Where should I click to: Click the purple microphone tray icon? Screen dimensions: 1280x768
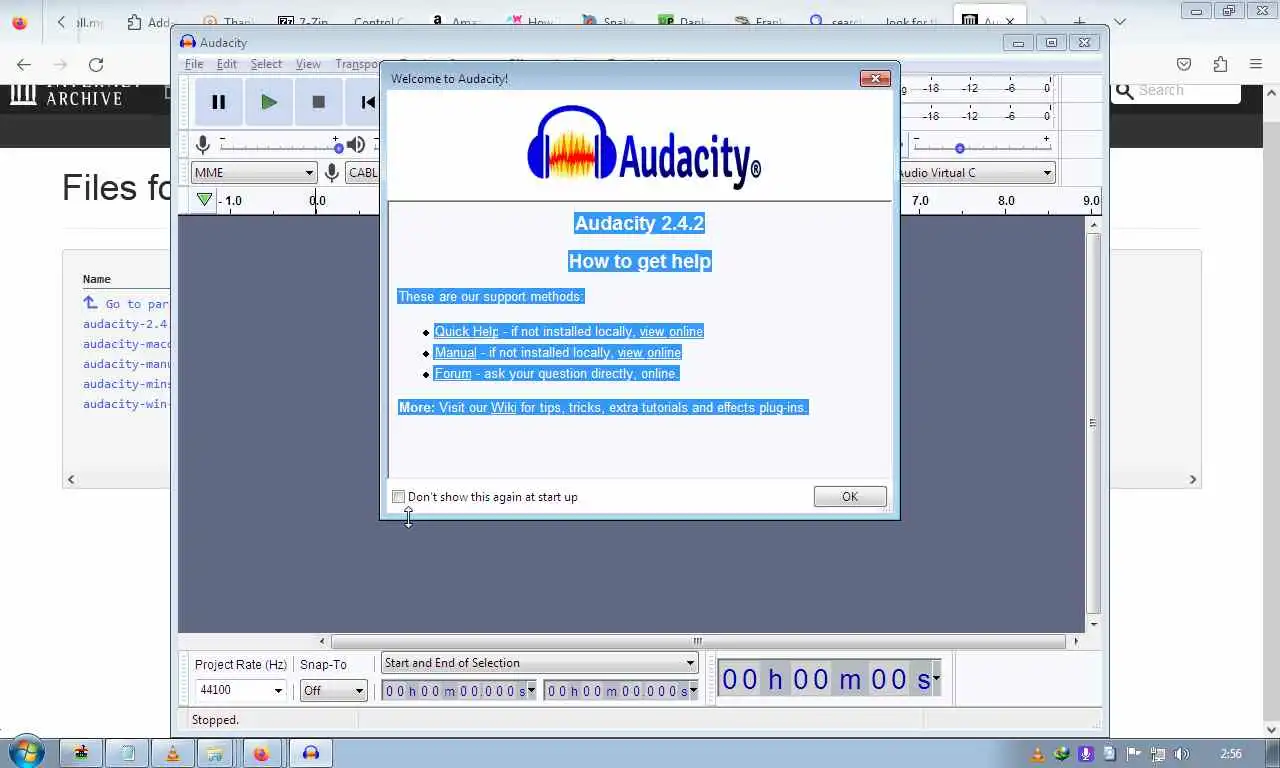coord(1085,754)
